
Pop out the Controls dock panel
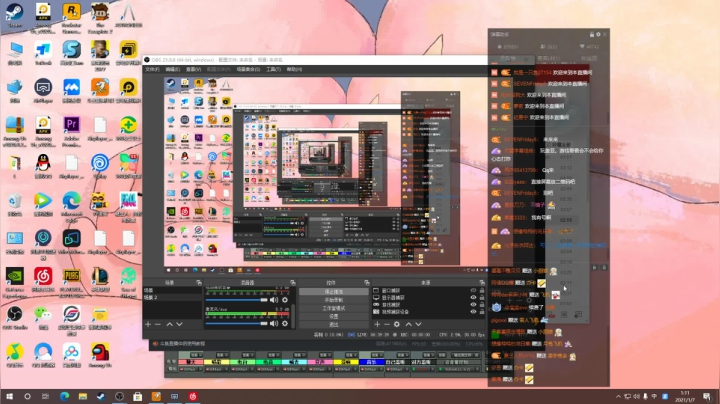366,282
